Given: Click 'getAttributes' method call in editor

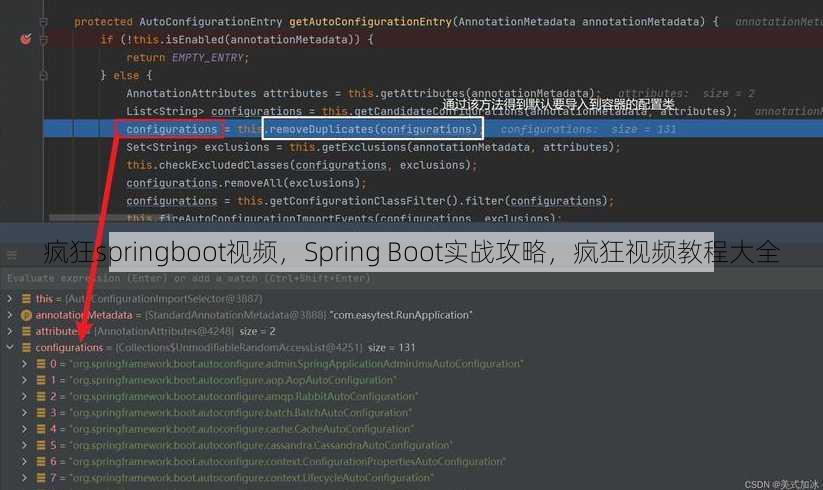Looking at the screenshot, I should pos(423,93).
